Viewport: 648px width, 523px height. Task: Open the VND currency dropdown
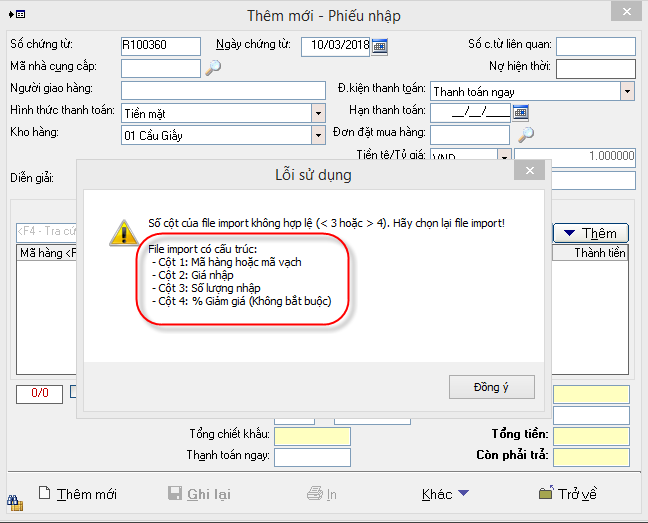coord(504,157)
